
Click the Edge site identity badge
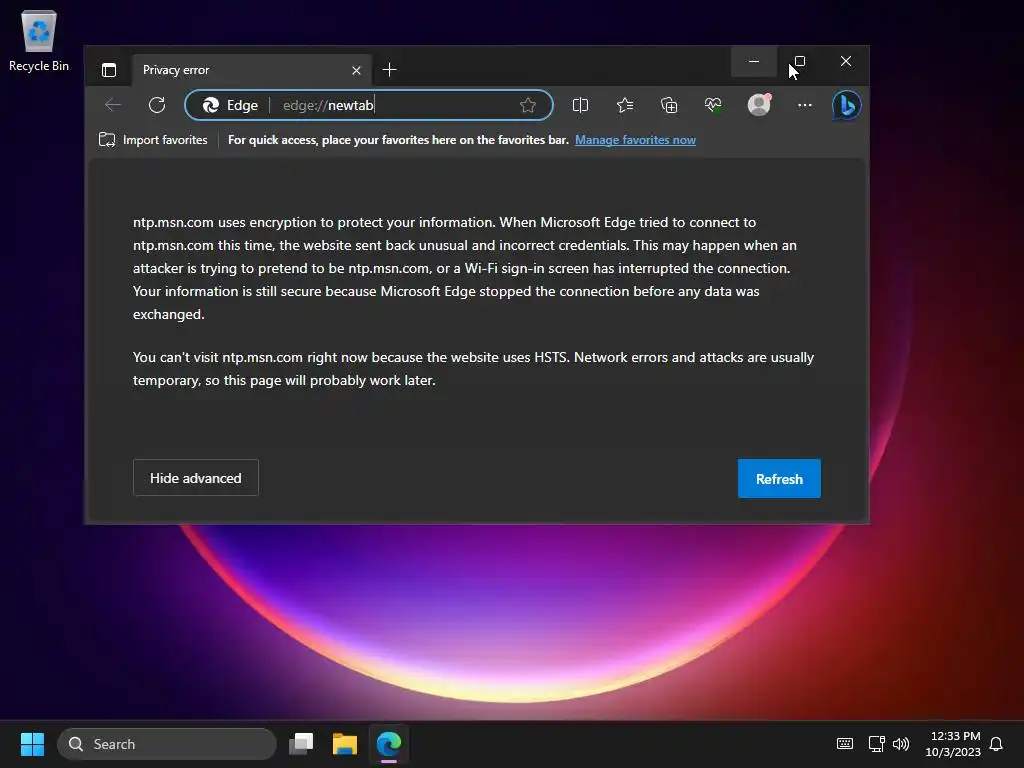click(x=230, y=105)
